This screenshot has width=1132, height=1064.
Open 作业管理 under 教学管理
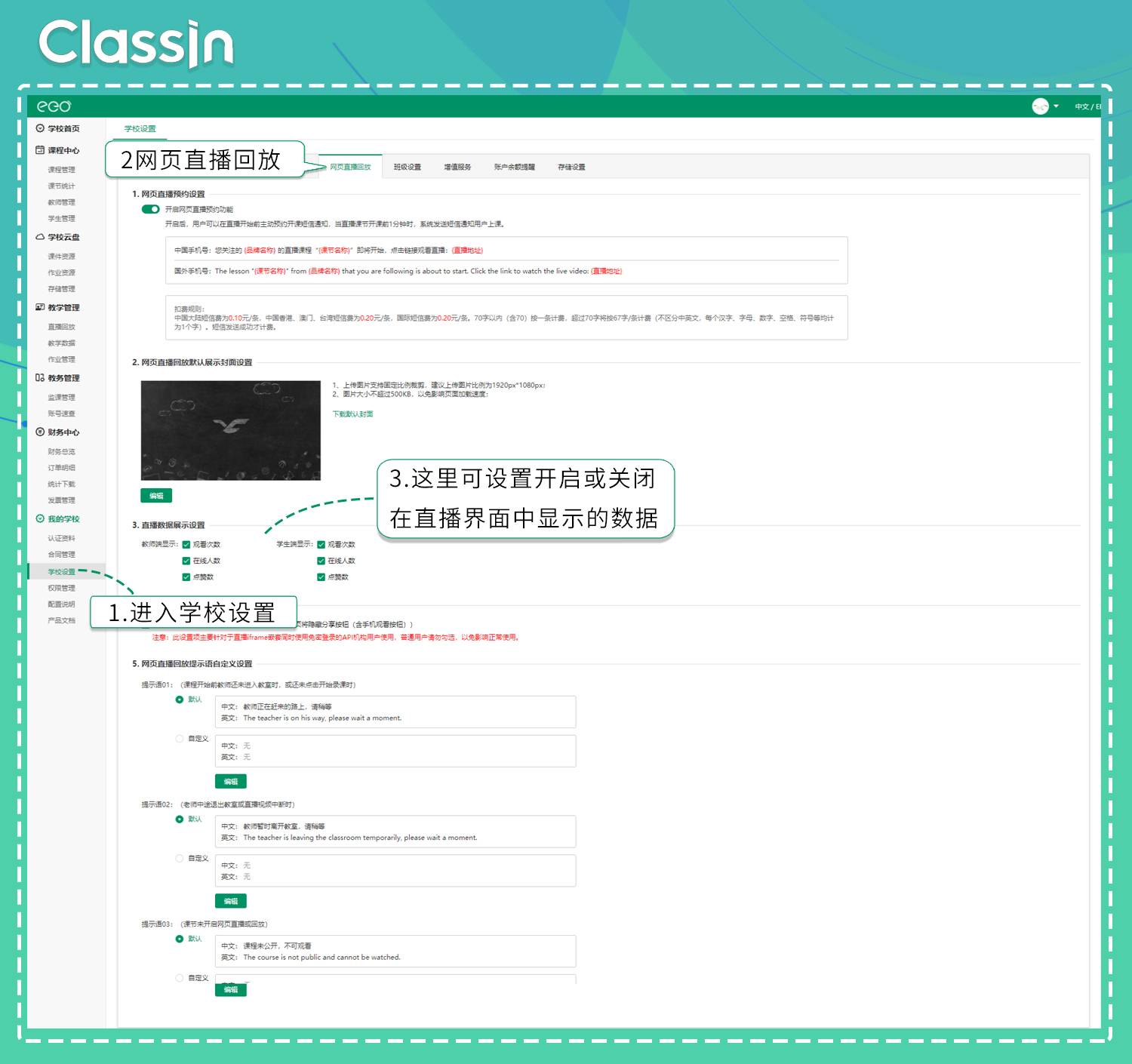[x=61, y=359]
